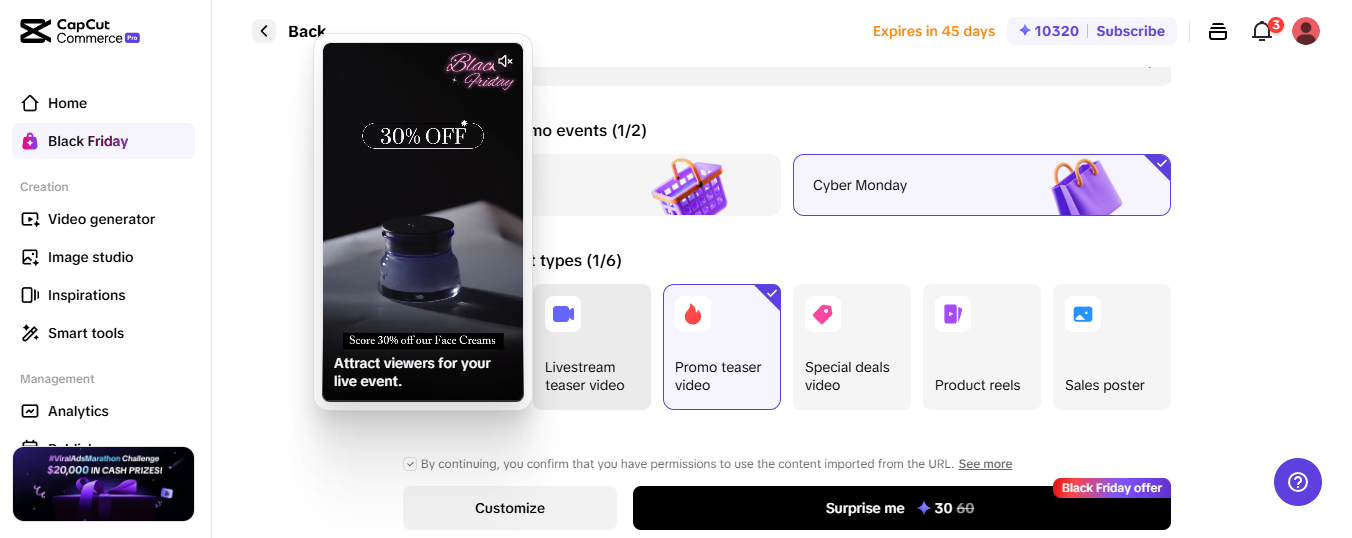Open the user profile avatar
Image resolution: width=1352 pixels, height=538 pixels.
[1306, 31]
